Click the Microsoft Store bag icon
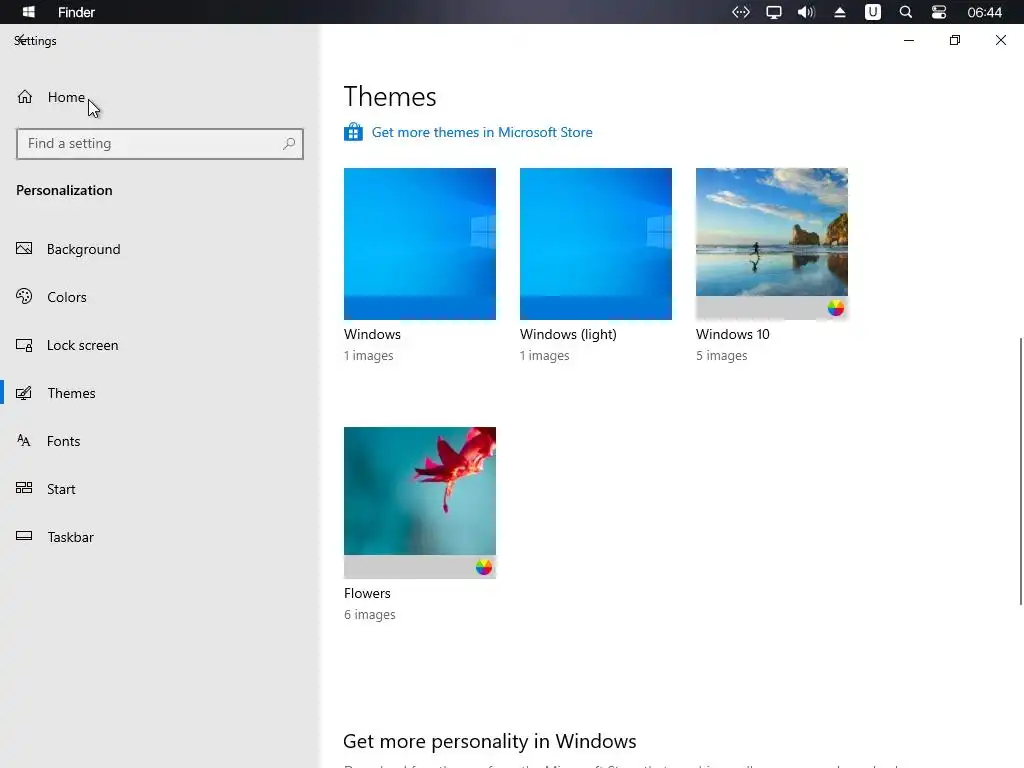This screenshot has height=768, width=1024. 353,132
